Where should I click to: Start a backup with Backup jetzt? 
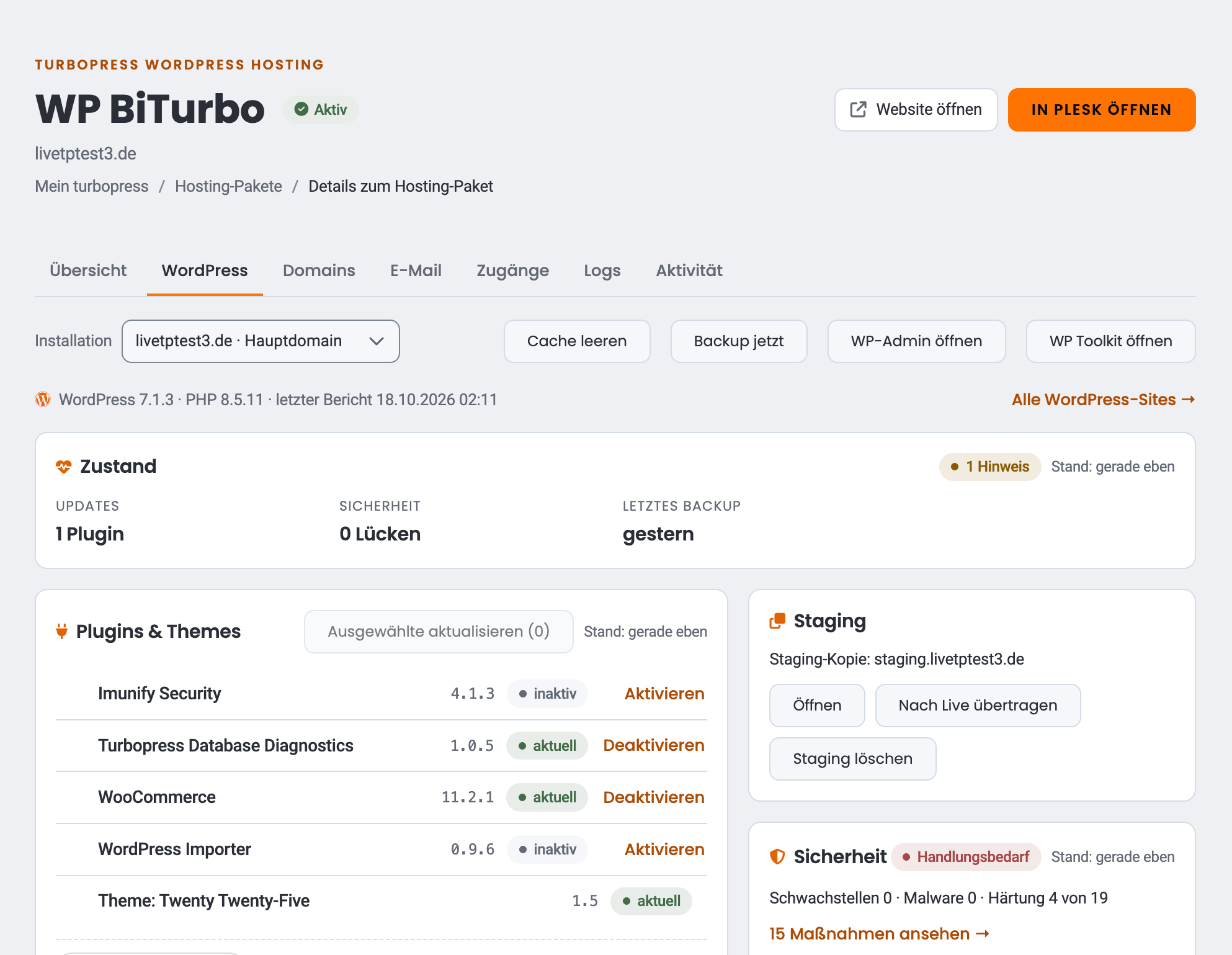coord(739,341)
